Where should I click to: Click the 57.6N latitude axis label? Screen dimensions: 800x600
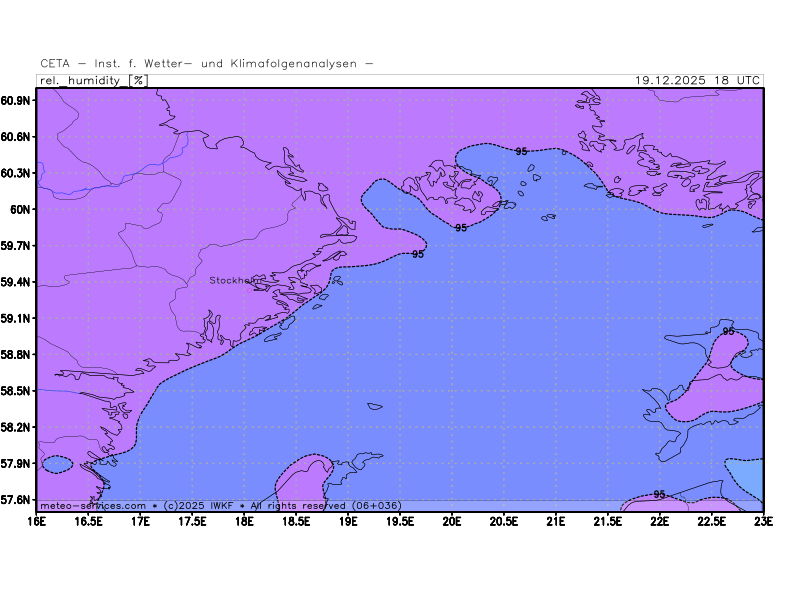coord(17,500)
